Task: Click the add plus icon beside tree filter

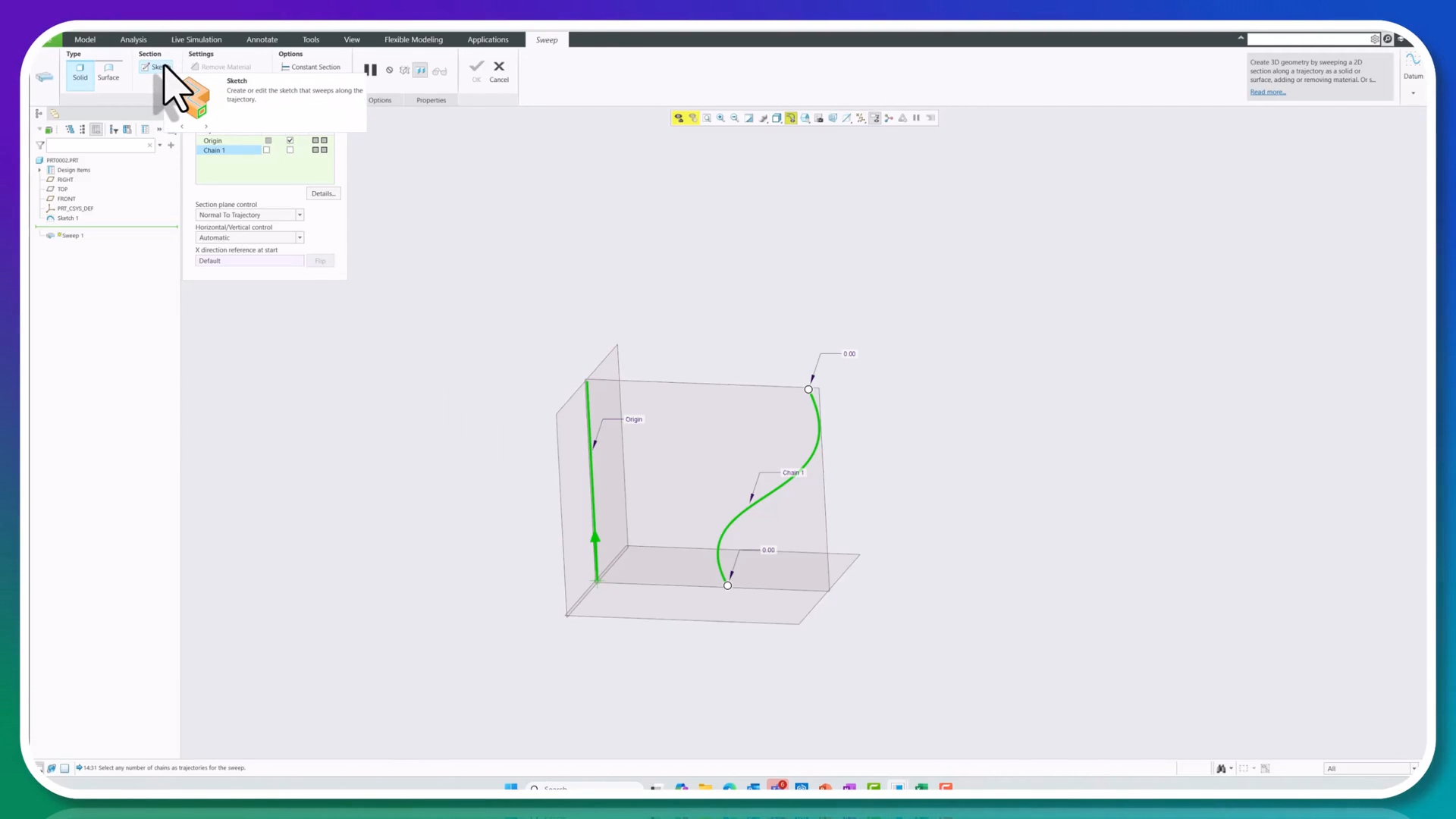Action: coord(171,145)
